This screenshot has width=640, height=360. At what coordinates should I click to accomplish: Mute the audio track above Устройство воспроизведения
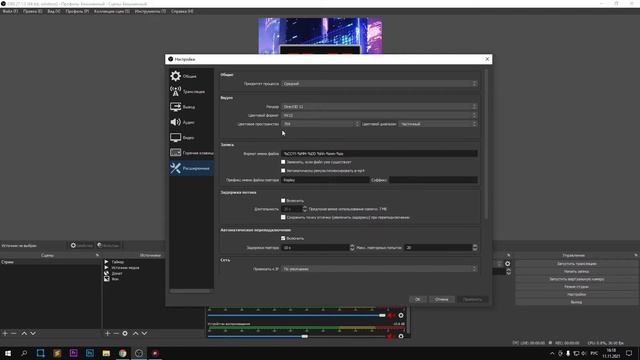(391, 316)
